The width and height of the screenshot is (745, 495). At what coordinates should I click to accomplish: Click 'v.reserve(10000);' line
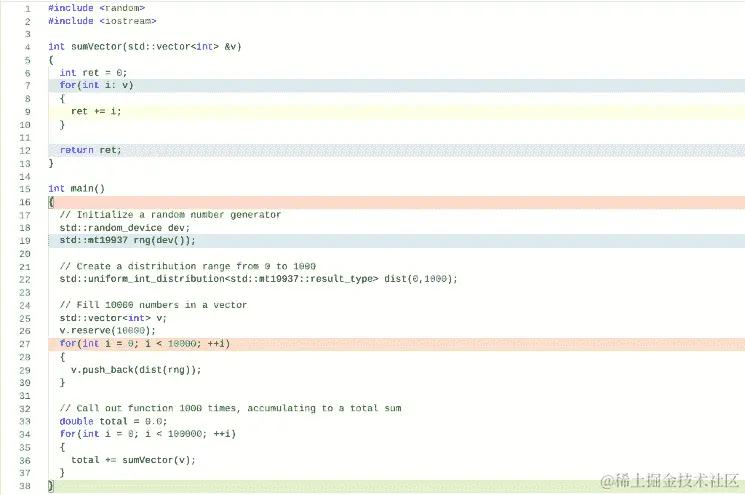tap(107, 331)
